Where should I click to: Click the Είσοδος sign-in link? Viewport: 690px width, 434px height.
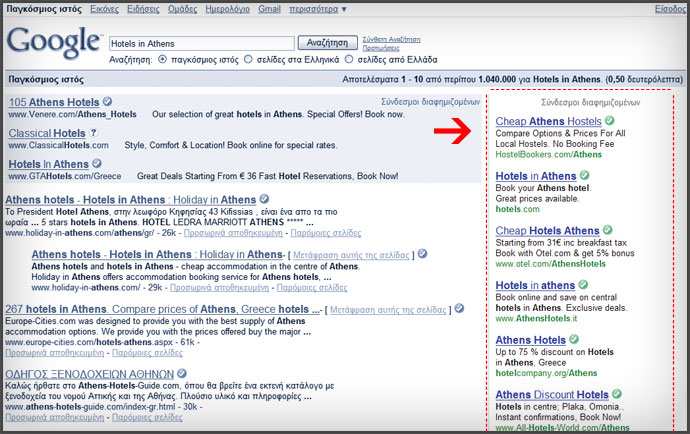[670, 9]
